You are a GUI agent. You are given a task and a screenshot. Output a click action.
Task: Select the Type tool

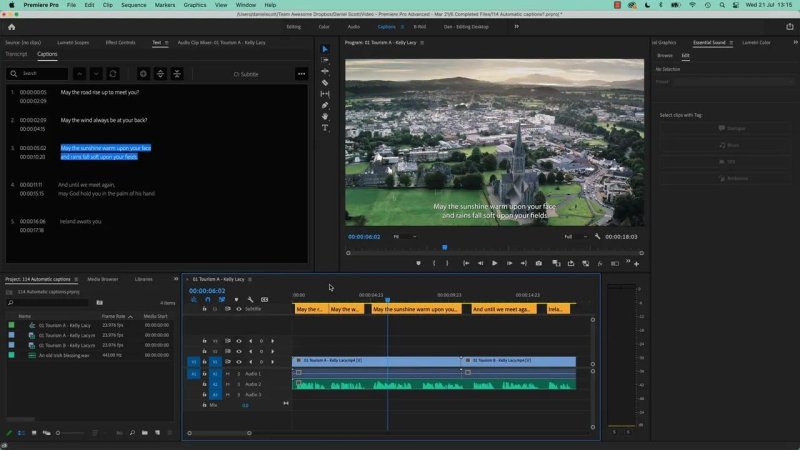click(325, 128)
